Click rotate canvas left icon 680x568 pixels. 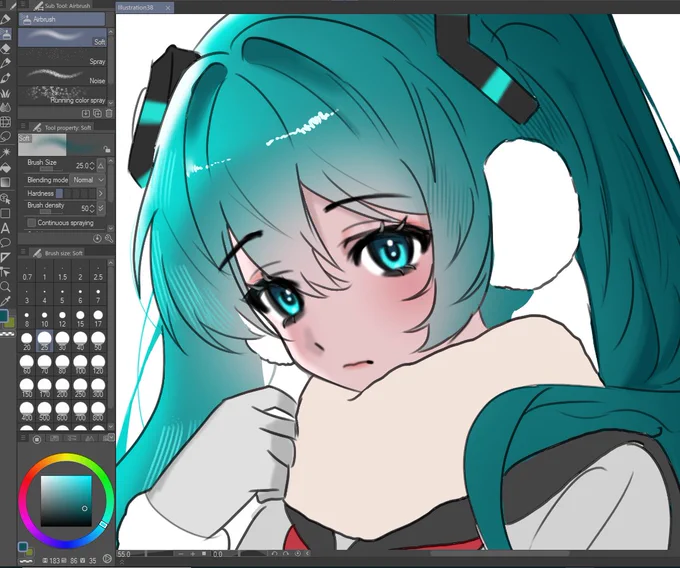pos(274,554)
